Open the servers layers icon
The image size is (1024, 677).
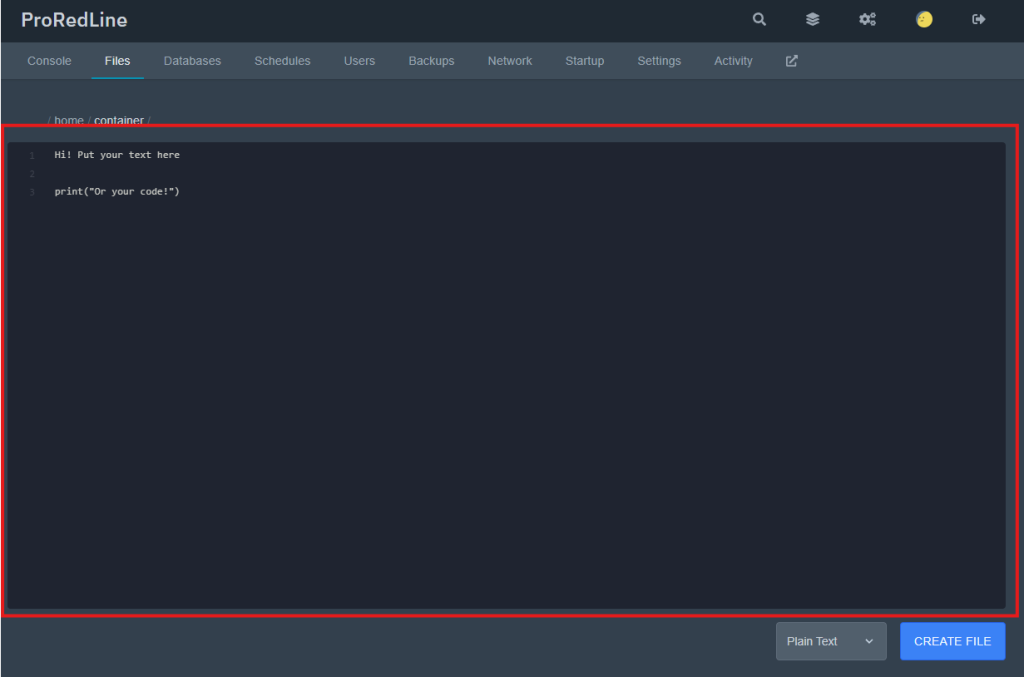point(812,20)
